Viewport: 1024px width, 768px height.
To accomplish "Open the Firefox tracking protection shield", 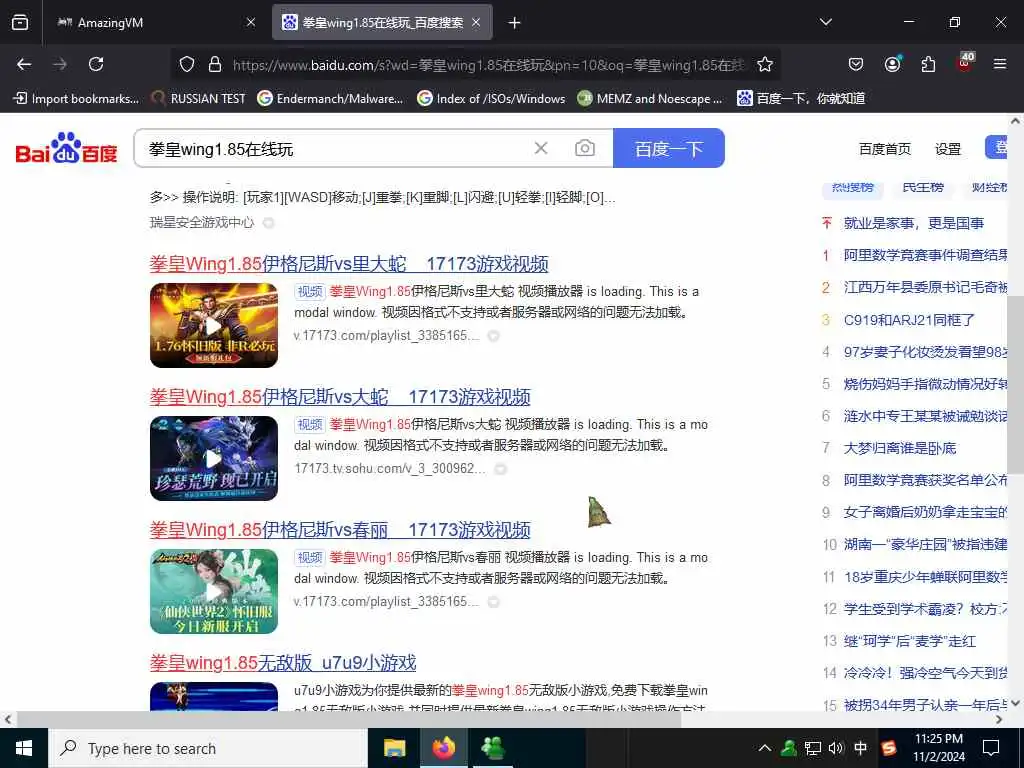I will 187,64.
